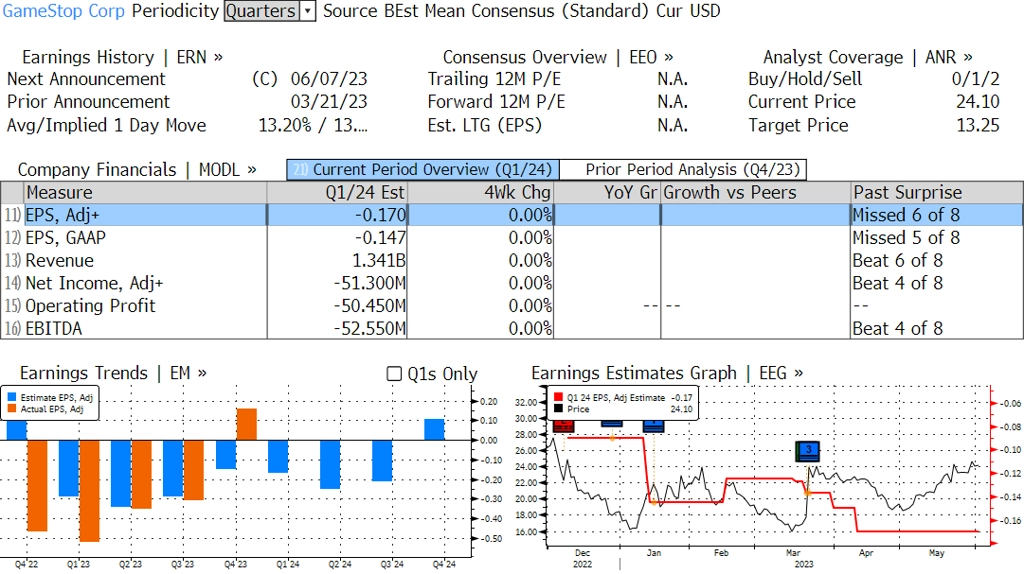Open Consensus Overview EEO section link

point(558,57)
